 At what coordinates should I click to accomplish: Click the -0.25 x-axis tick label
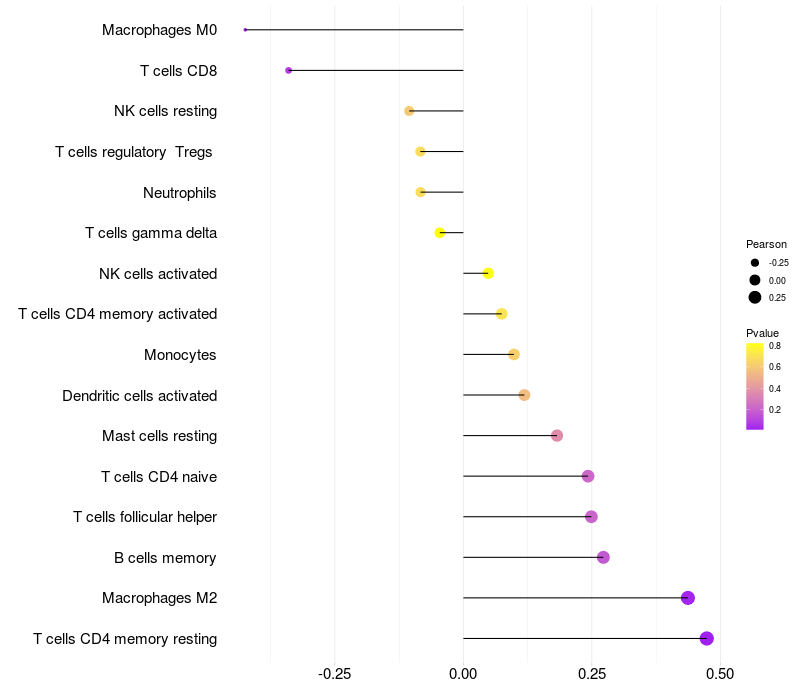point(334,673)
